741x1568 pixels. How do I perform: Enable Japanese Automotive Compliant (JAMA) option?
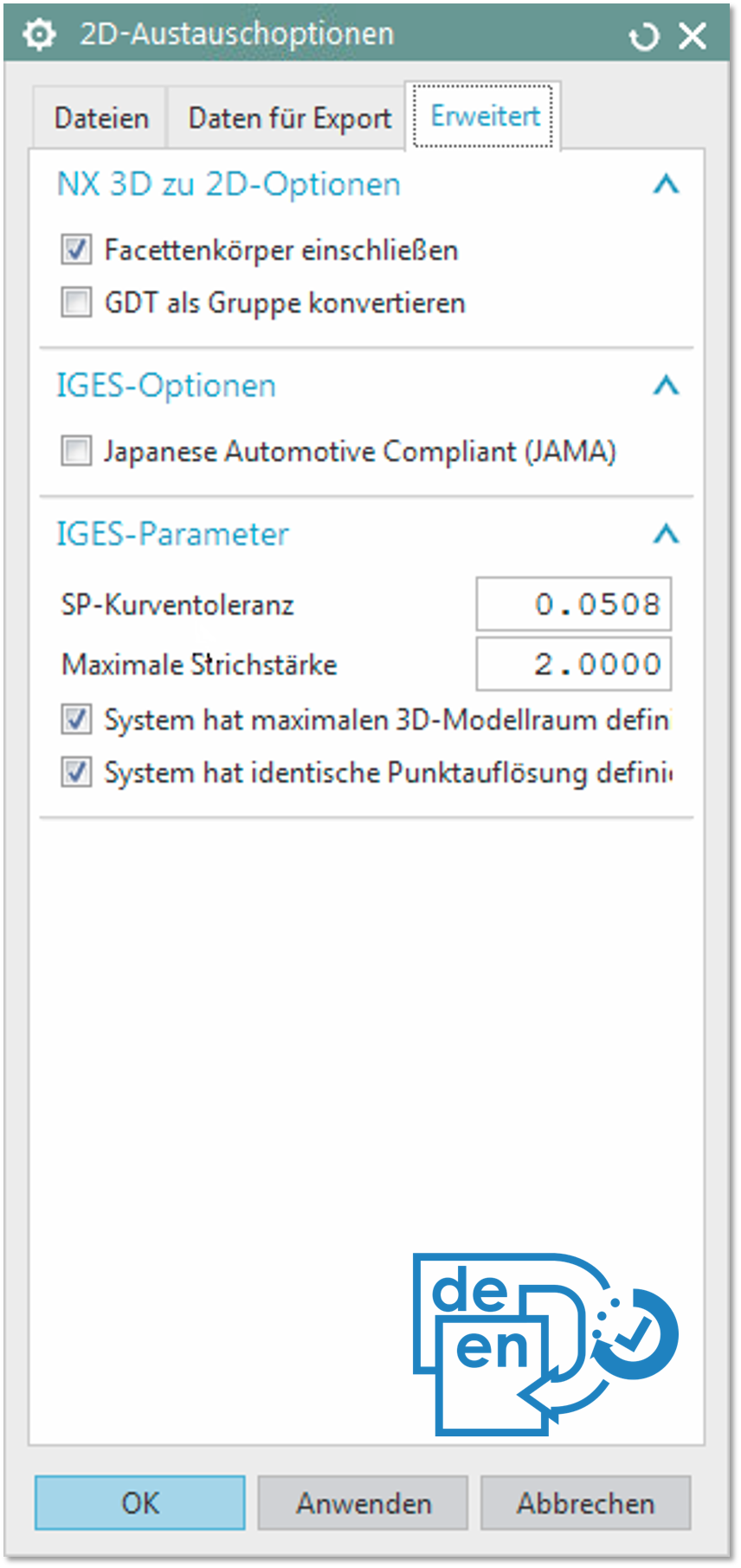point(76,451)
